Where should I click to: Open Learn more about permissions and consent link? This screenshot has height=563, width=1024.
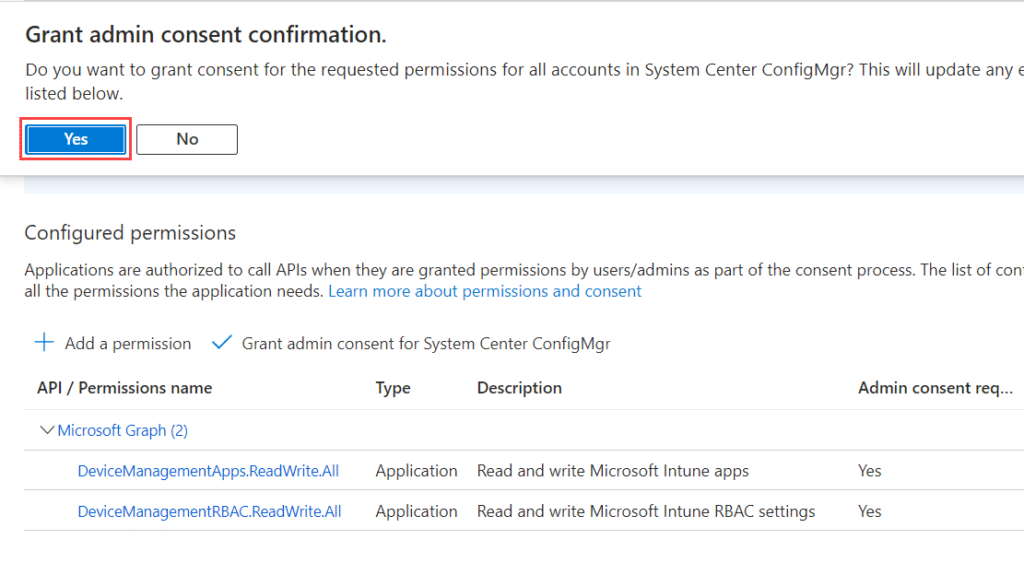485,291
